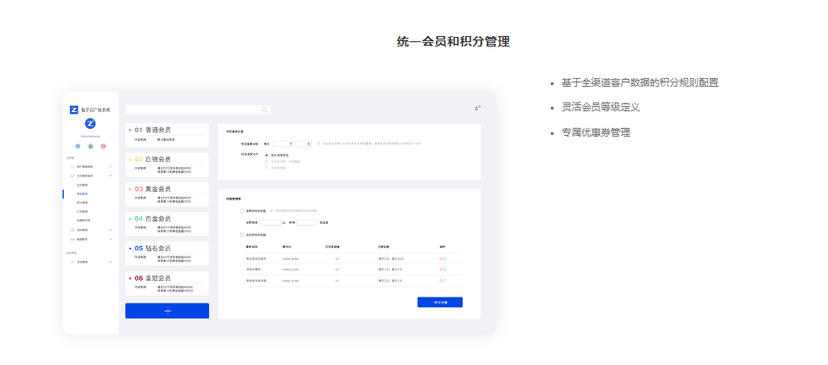Select the 01 普通会员 level card
Image resolution: width=828 pixels, height=365 pixels.
pos(167,135)
